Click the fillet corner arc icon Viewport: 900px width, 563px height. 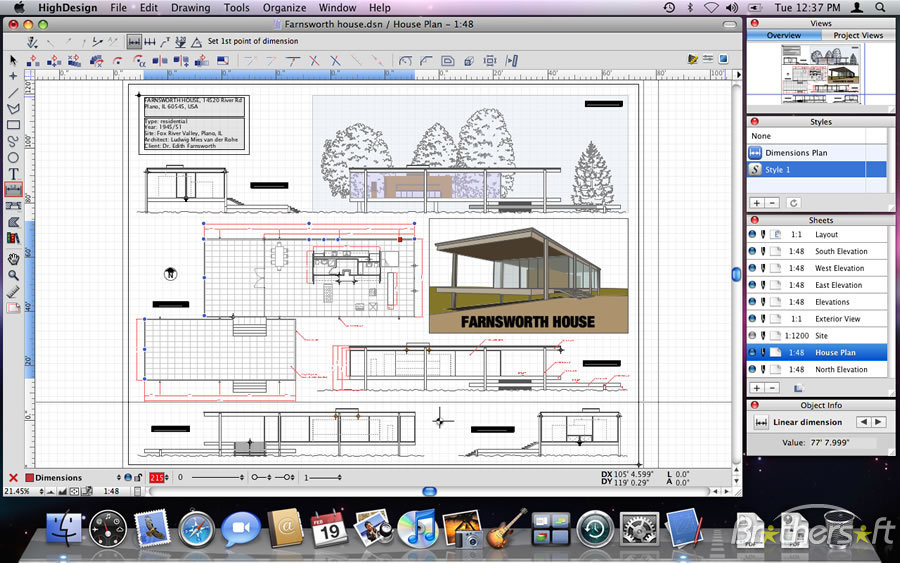click(x=426, y=60)
